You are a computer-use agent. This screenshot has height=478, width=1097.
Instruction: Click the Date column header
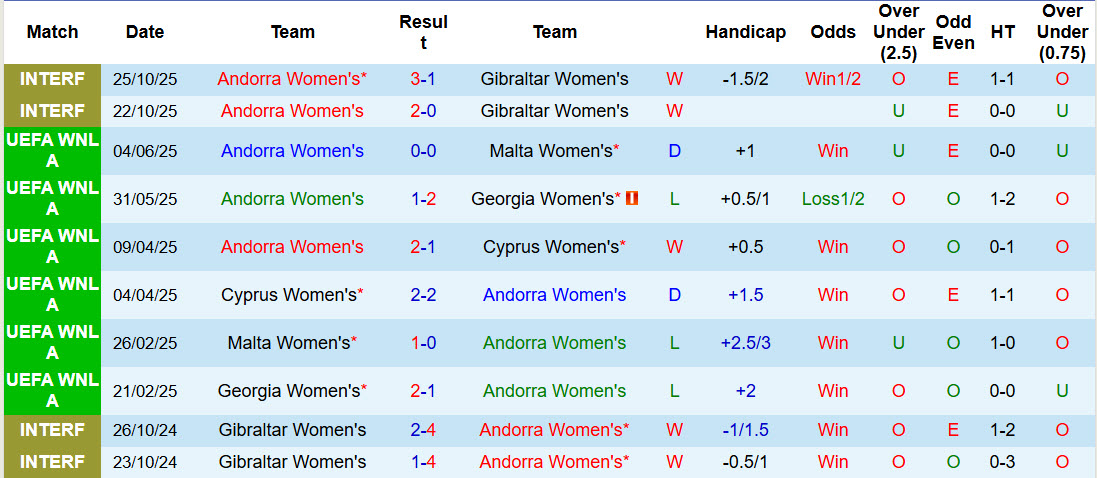point(145,32)
